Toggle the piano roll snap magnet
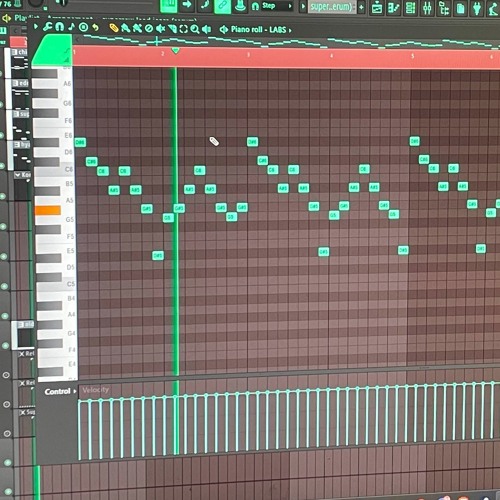The width and height of the screenshot is (500, 500). 59,27
